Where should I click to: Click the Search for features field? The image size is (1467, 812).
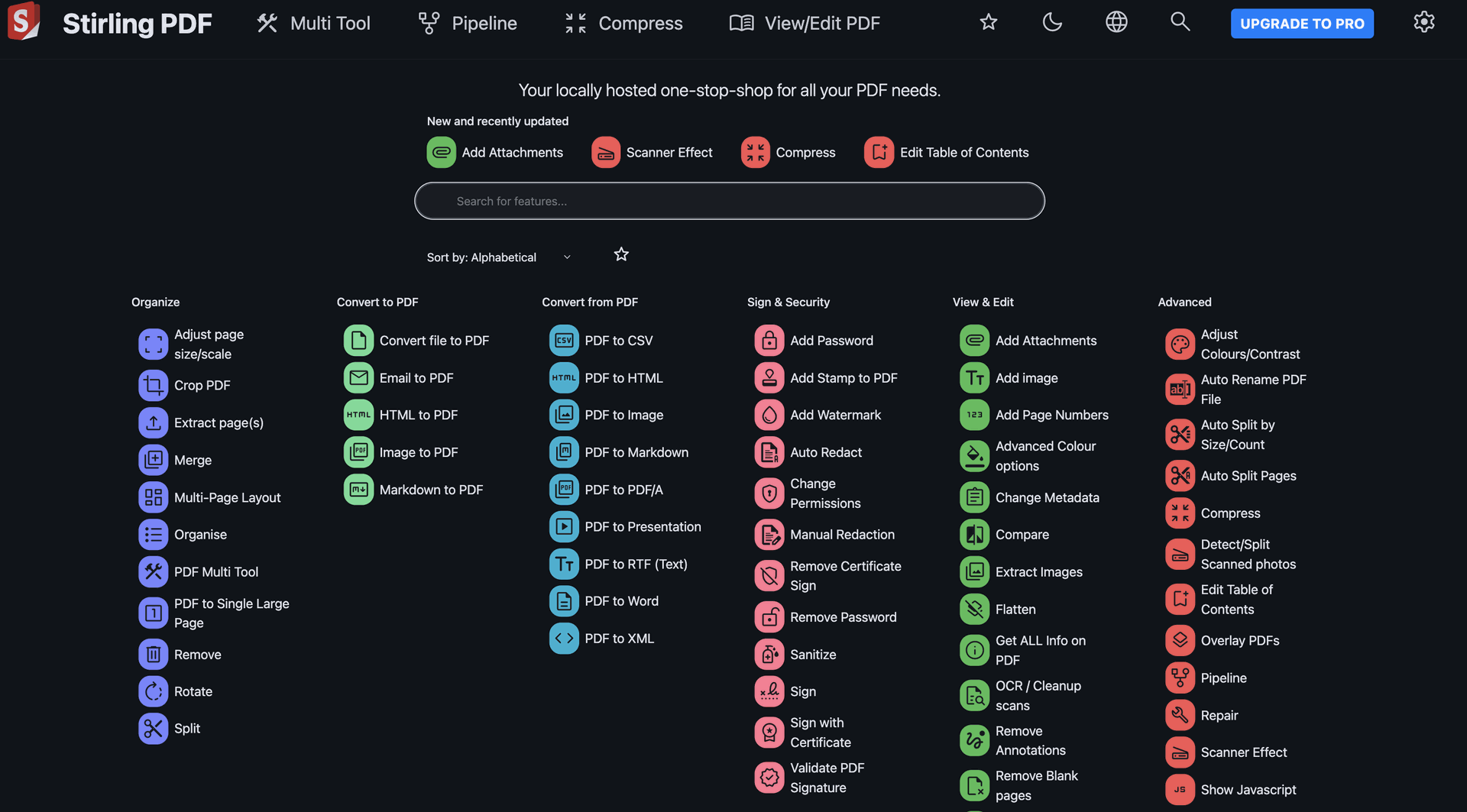(x=730, y=201)
